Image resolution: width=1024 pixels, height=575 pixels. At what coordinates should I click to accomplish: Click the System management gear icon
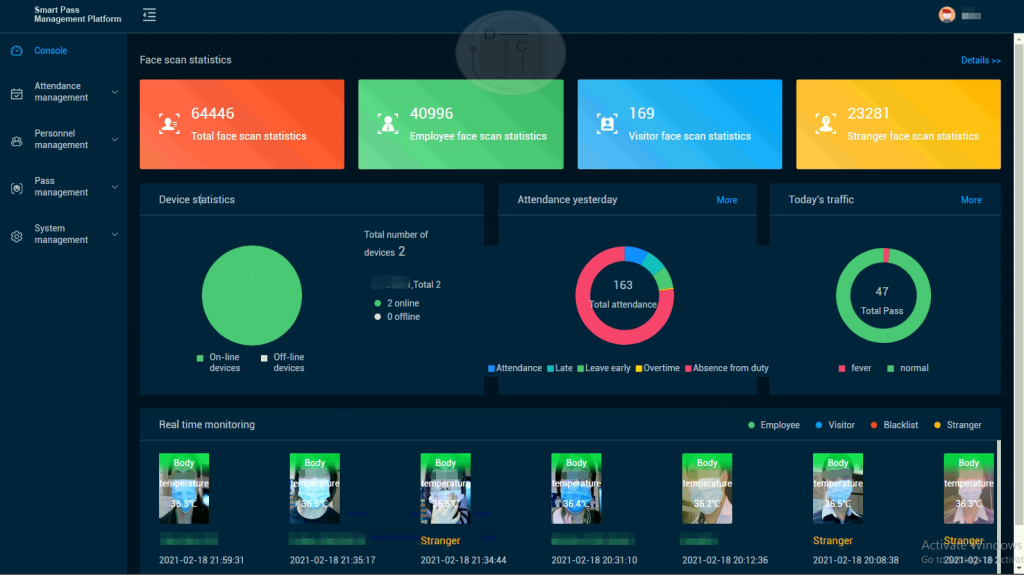pos(16,236)
